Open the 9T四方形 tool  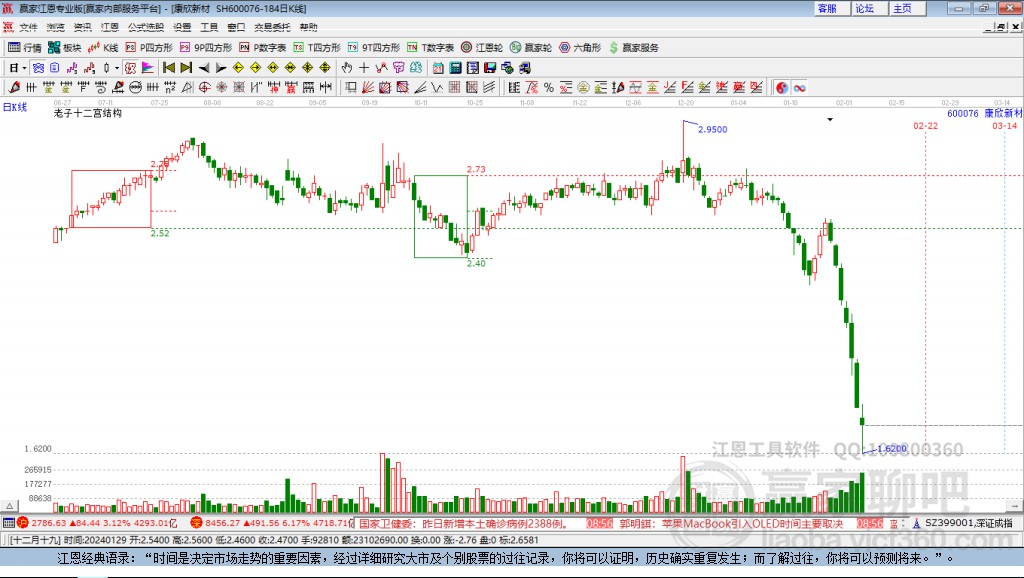point(374,48)
